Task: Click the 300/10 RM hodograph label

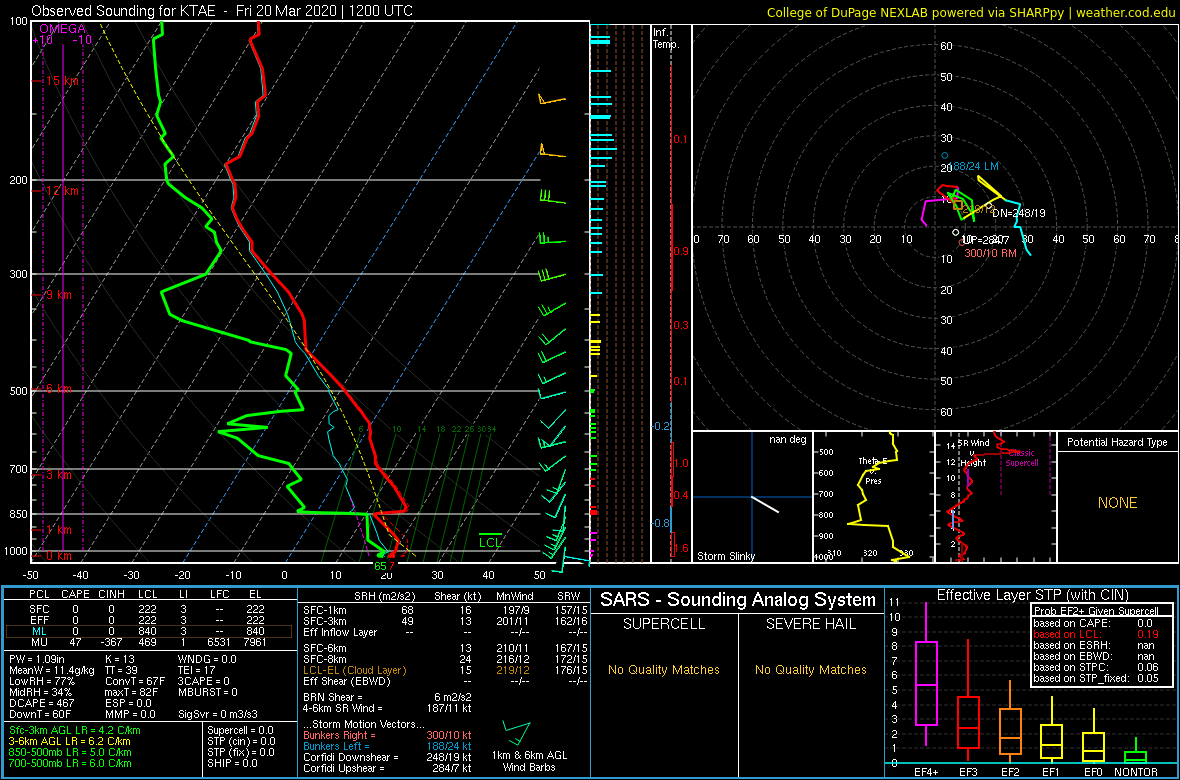Action: (x=990, y=254)
